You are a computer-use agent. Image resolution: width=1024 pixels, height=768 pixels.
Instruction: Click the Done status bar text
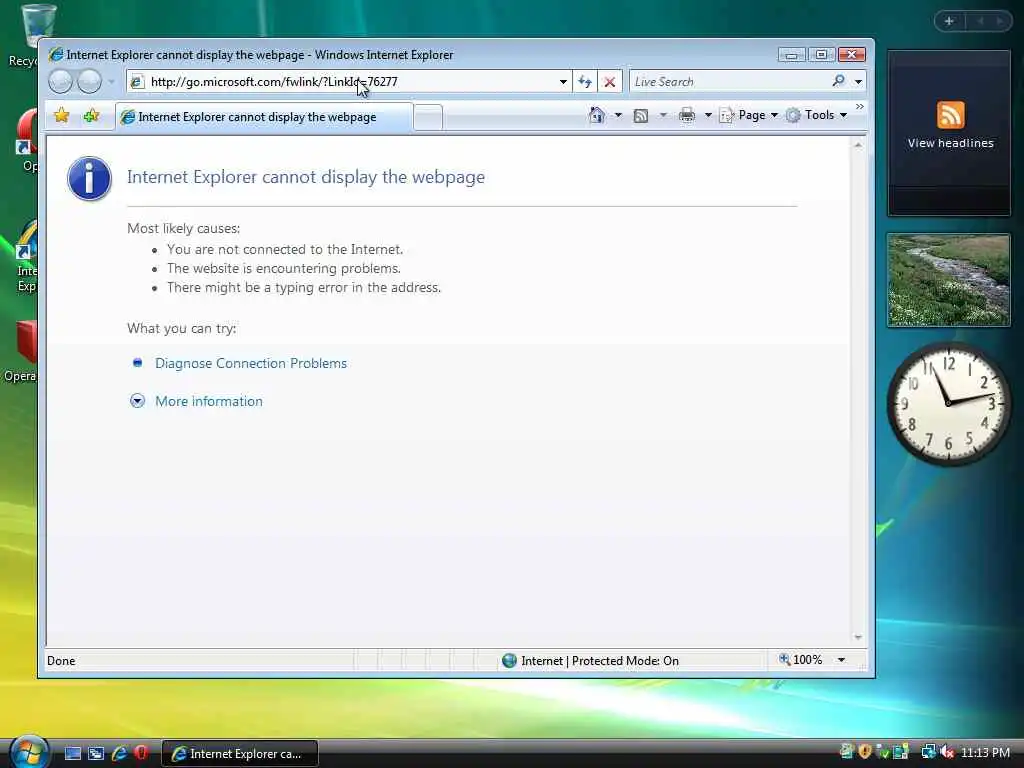[61, 661]
